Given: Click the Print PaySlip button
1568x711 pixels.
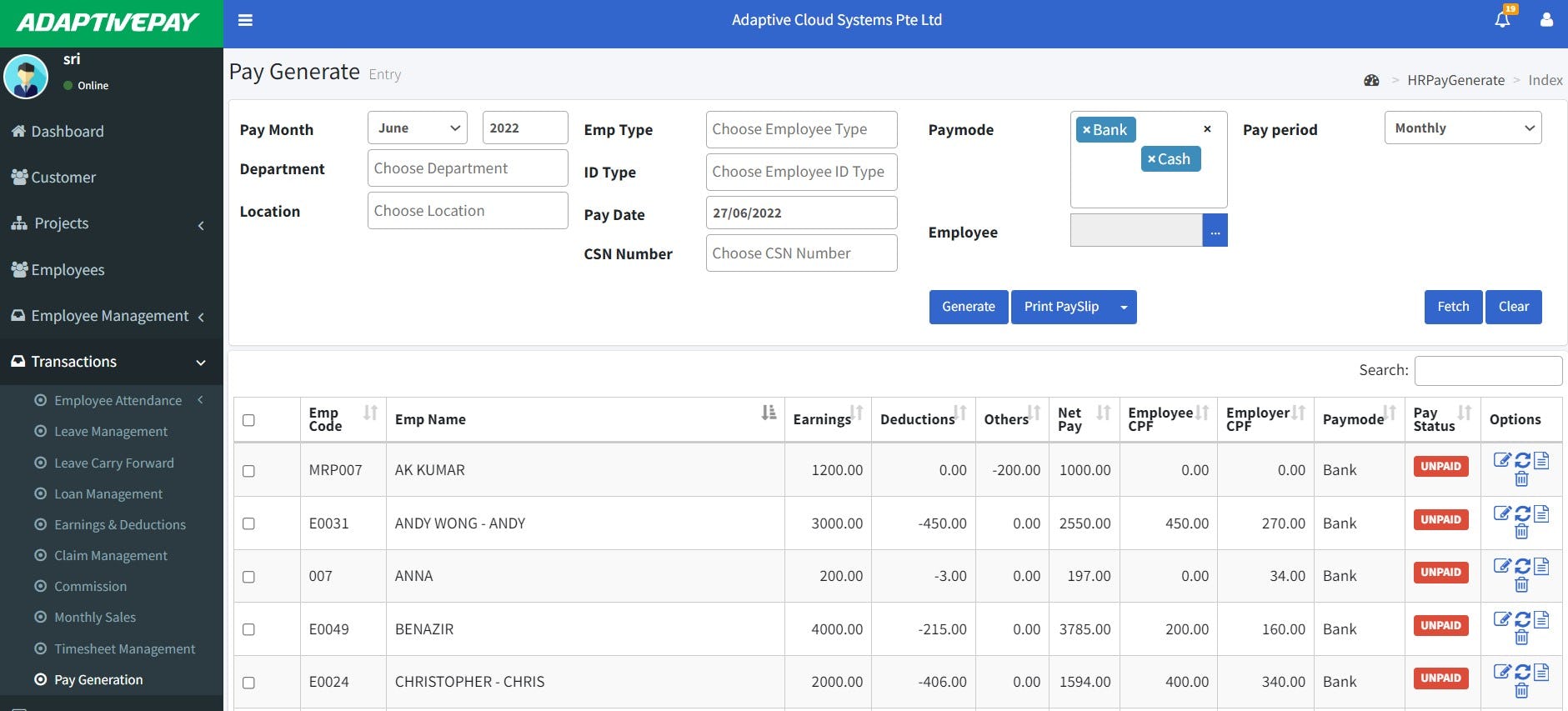Looking at the screenshot, I should [x=1061, y=307].
